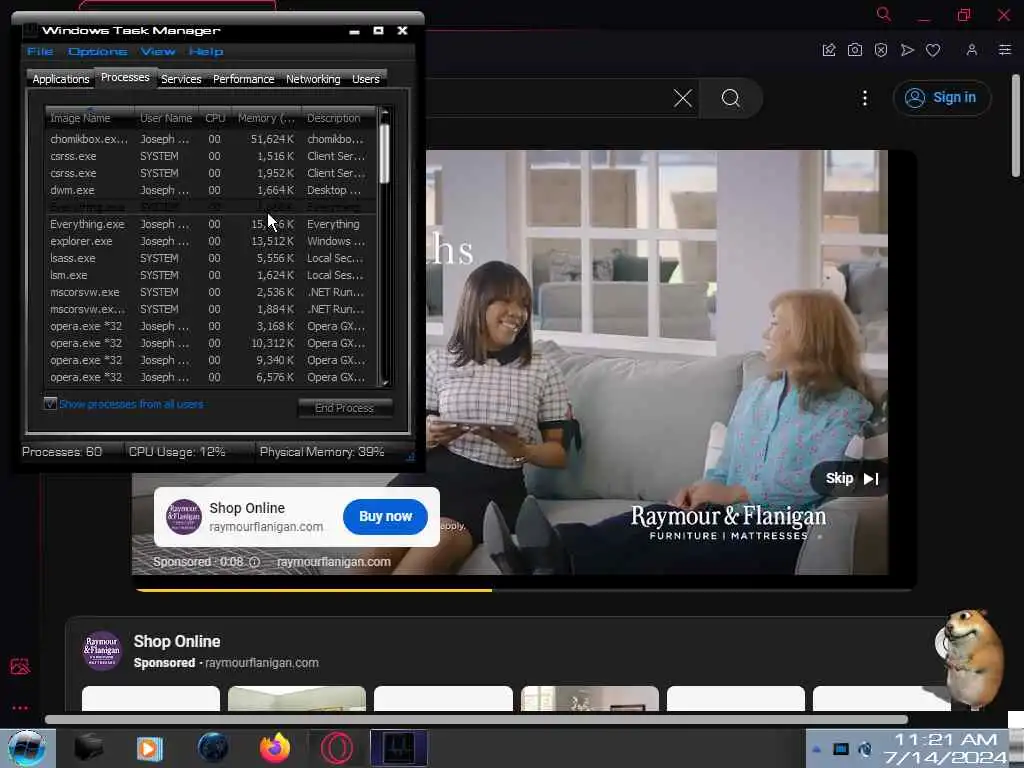Open the Opera sidebar picture icon
This screenshot has width=1024, height=768.
pyautogui.click(x=20, y=666)
